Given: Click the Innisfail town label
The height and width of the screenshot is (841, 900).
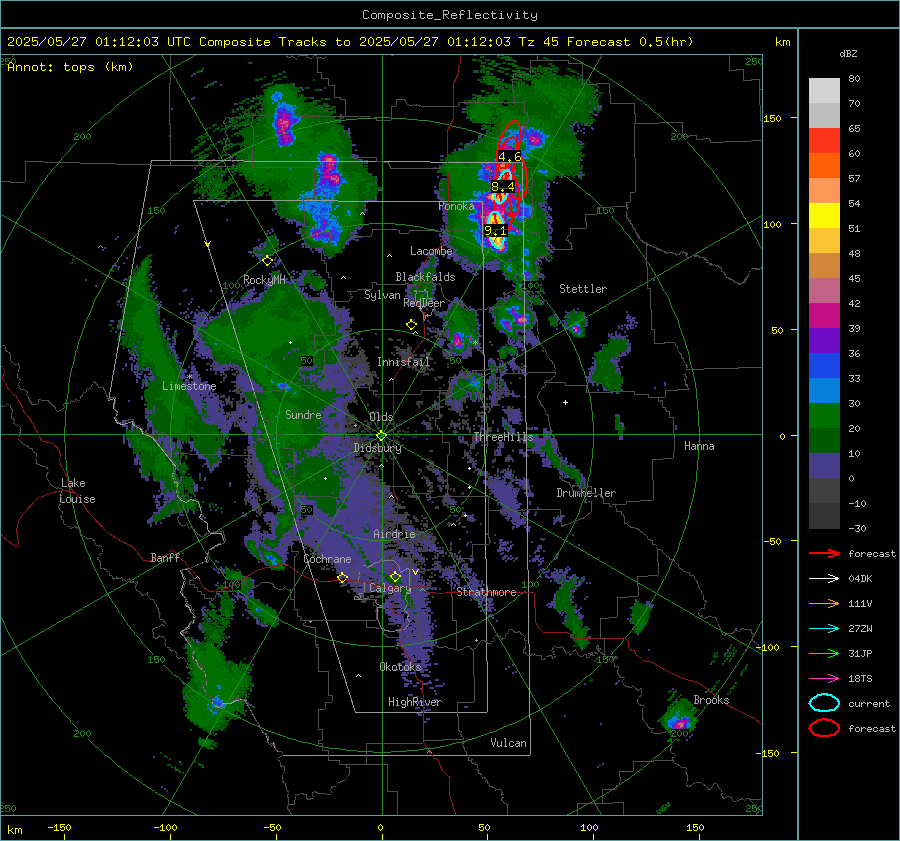Looking at the screenshot, I should (x=403, y=362).
